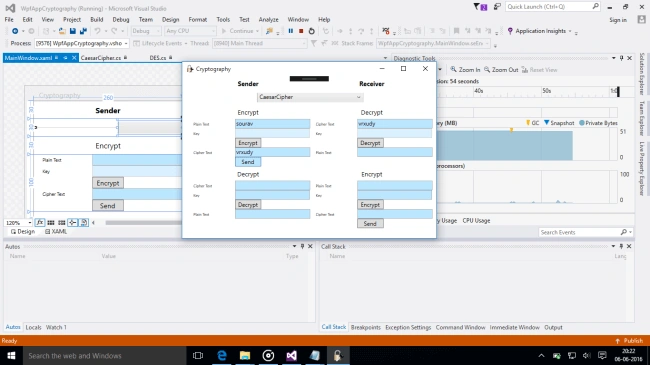Switch to the Locals tab
The height and width of the screenshot is (365, 650).
pyautogui.click(x=33, y=327)
